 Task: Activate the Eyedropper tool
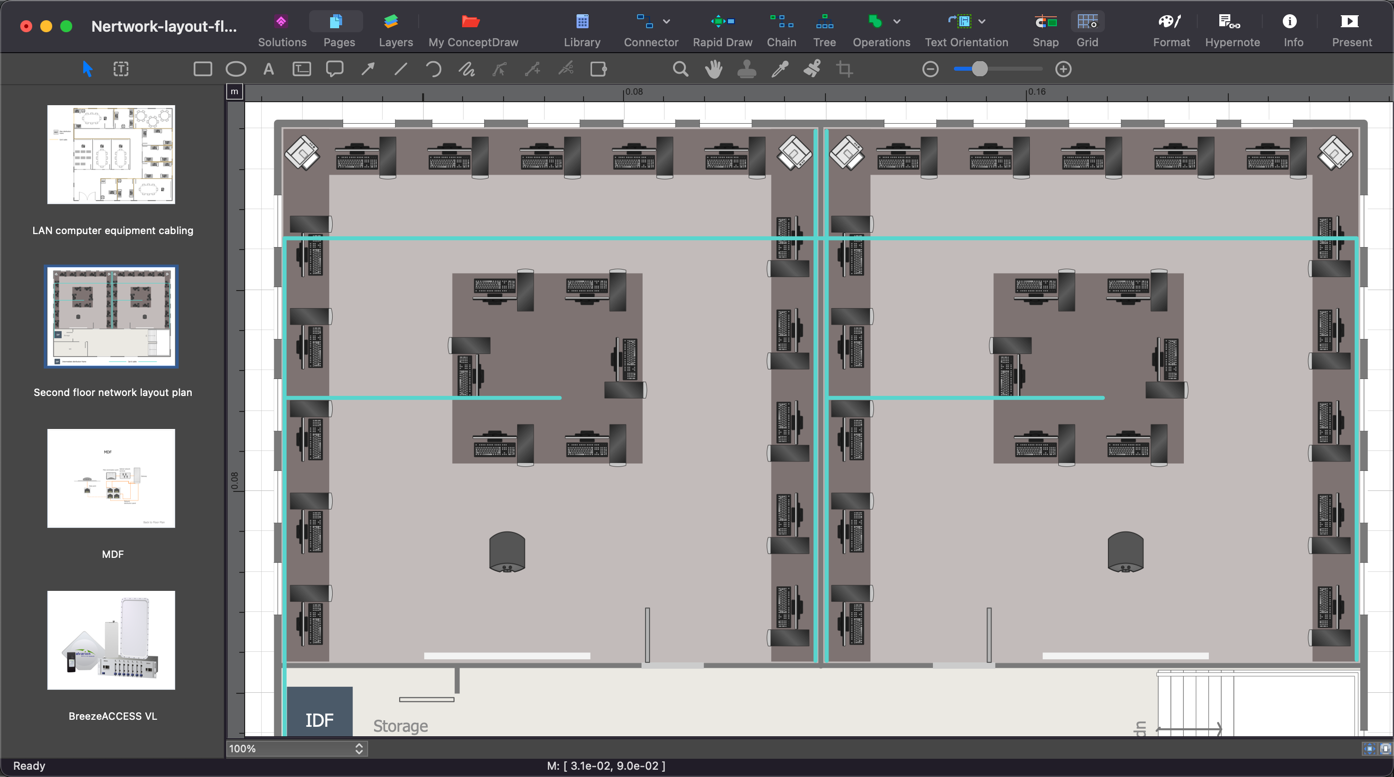tap(780, 69)
